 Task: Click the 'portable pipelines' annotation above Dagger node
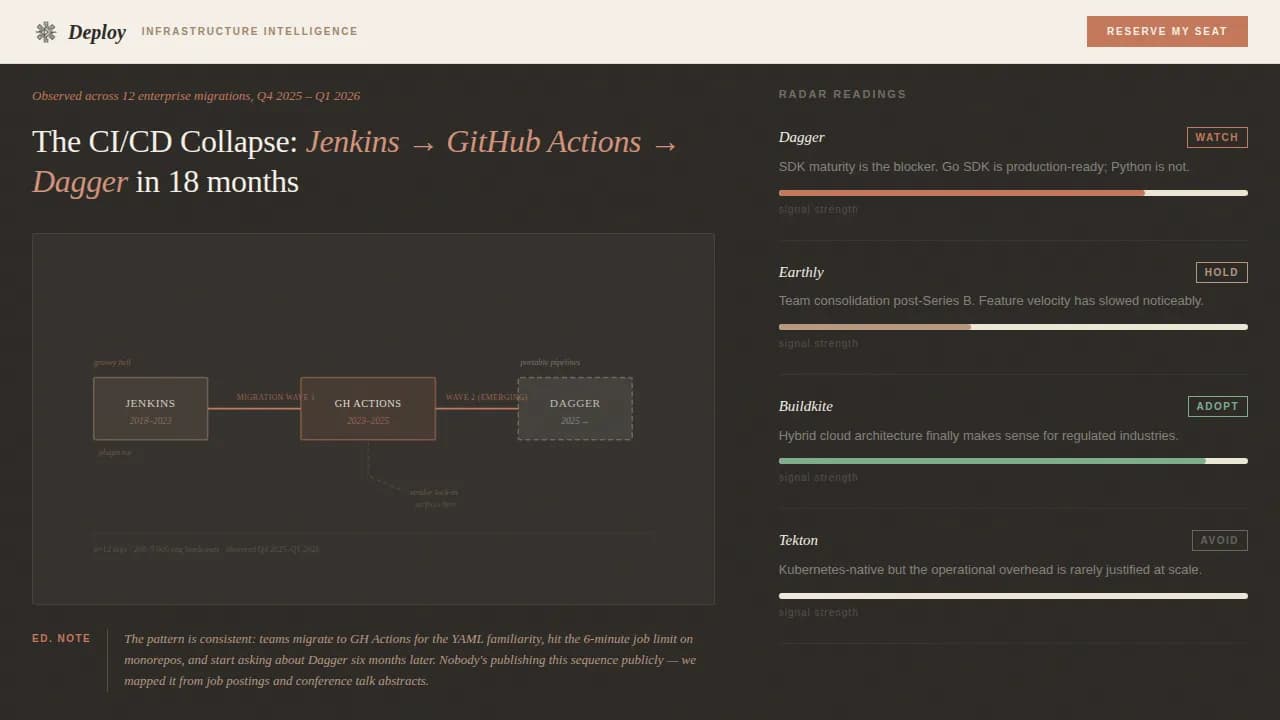pos(550,362)
